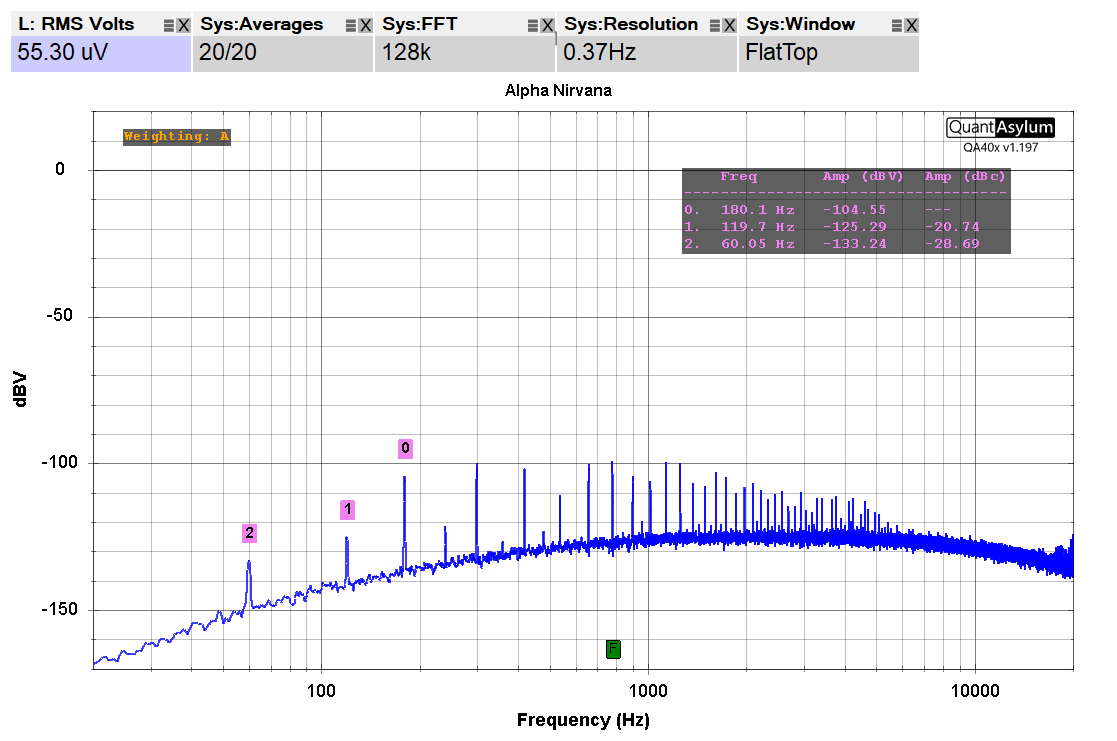Click the Weighting: A label
Image resolution: width=1117 pixels, height=741 pixels.
tap(177, 136)
